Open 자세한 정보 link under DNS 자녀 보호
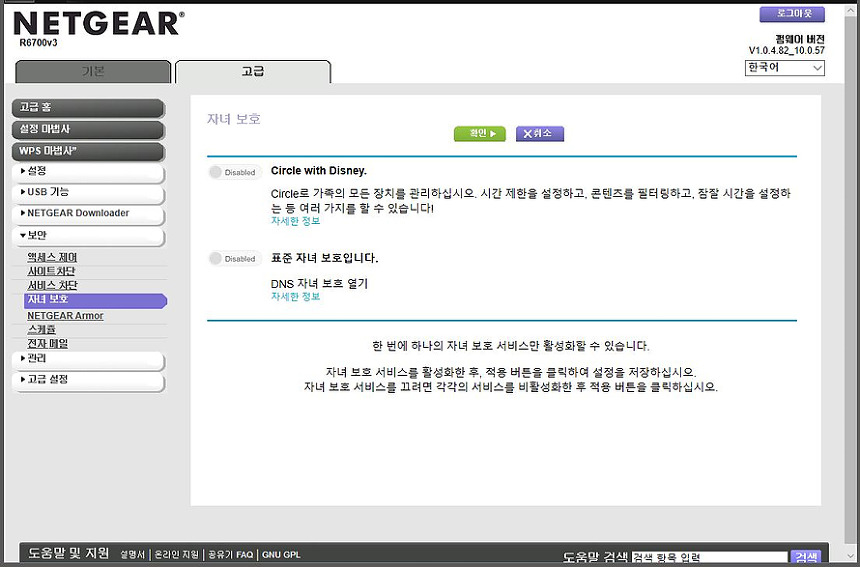 pos(296,297)
